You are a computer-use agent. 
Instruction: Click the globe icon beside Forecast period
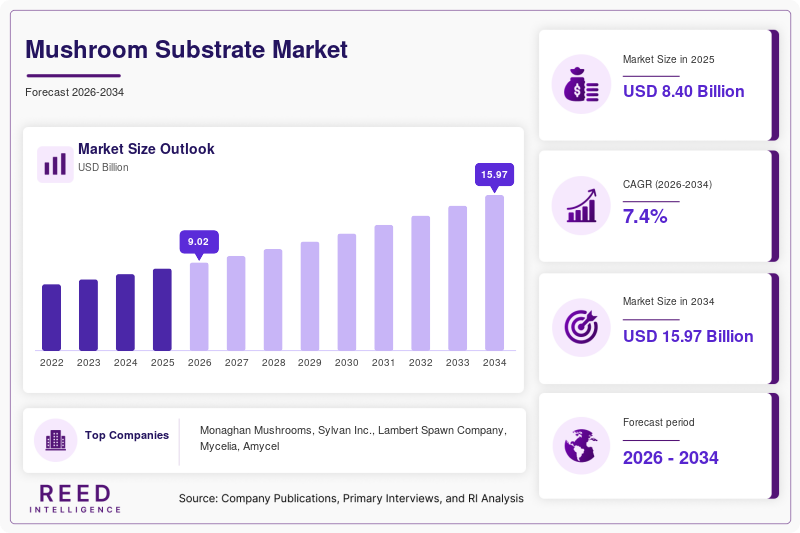pos(581,446)
